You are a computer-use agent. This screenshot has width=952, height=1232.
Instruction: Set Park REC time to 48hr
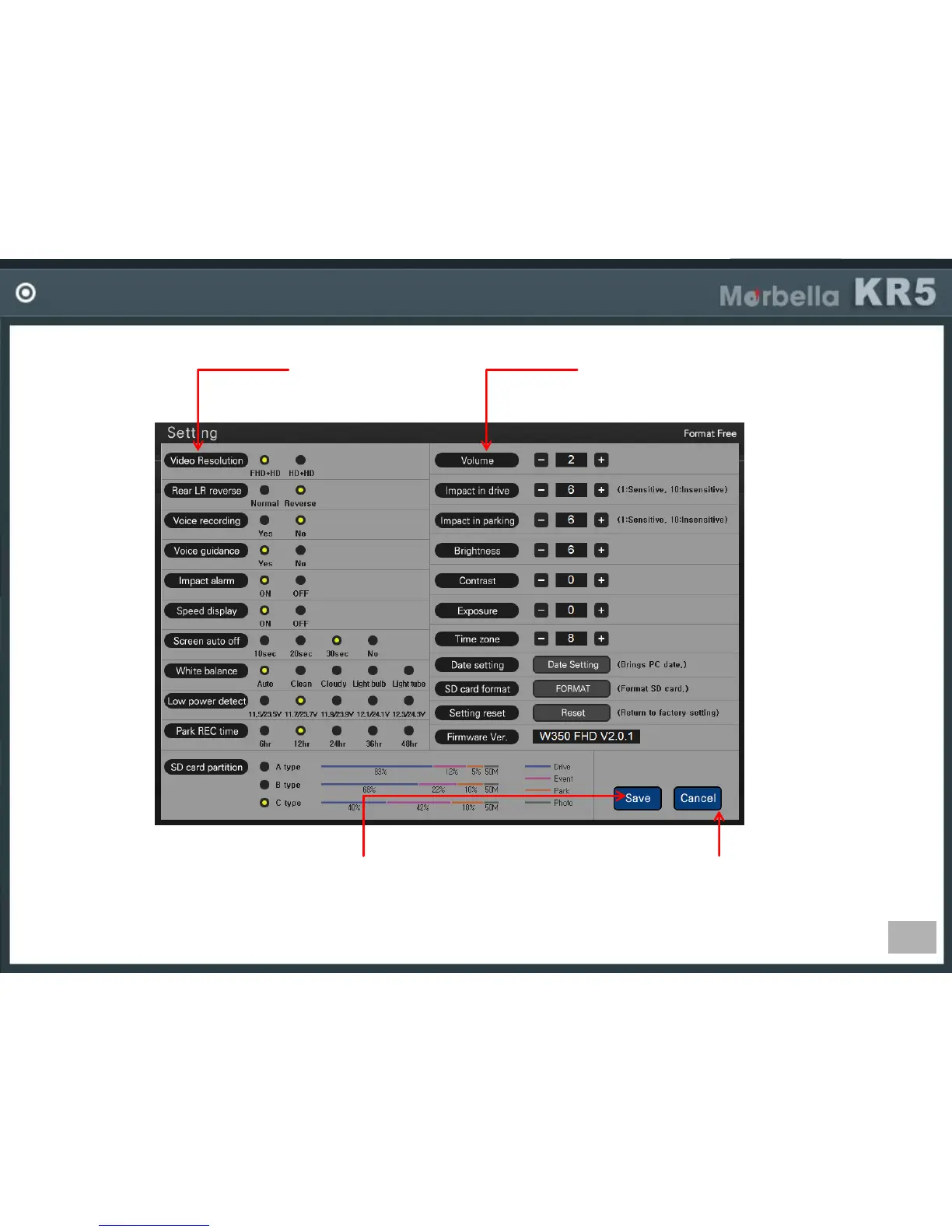[x=408, y=730]
